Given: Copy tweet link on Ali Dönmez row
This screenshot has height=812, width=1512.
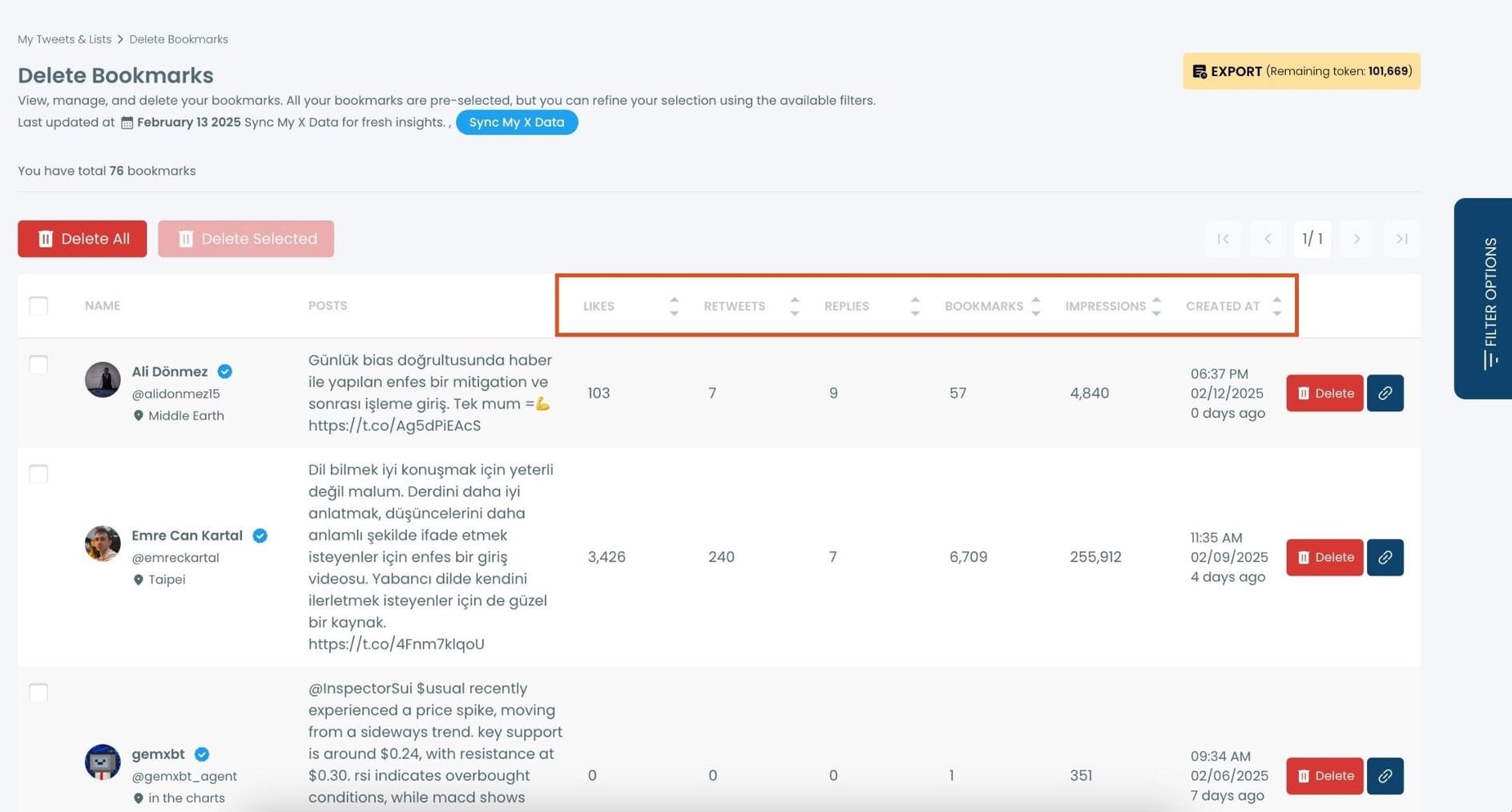Looking at the screenshot, I should (x=1385, y=393).
